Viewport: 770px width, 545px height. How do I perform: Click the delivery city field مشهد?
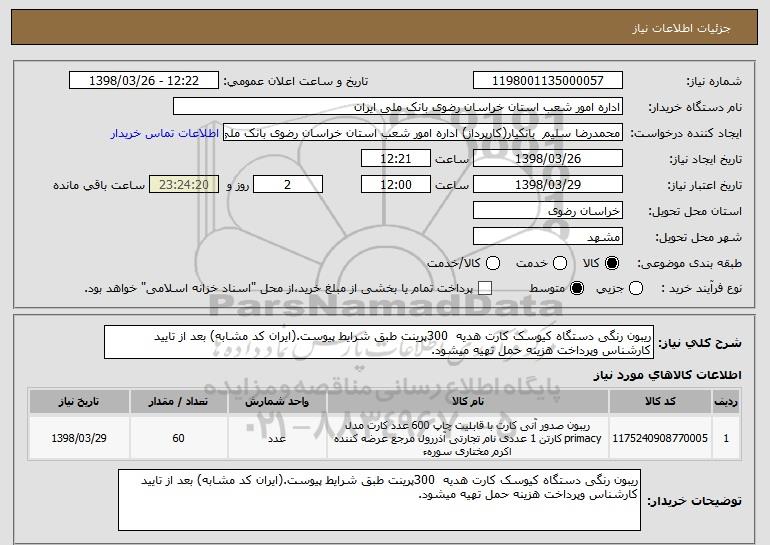tap(548, 237)
